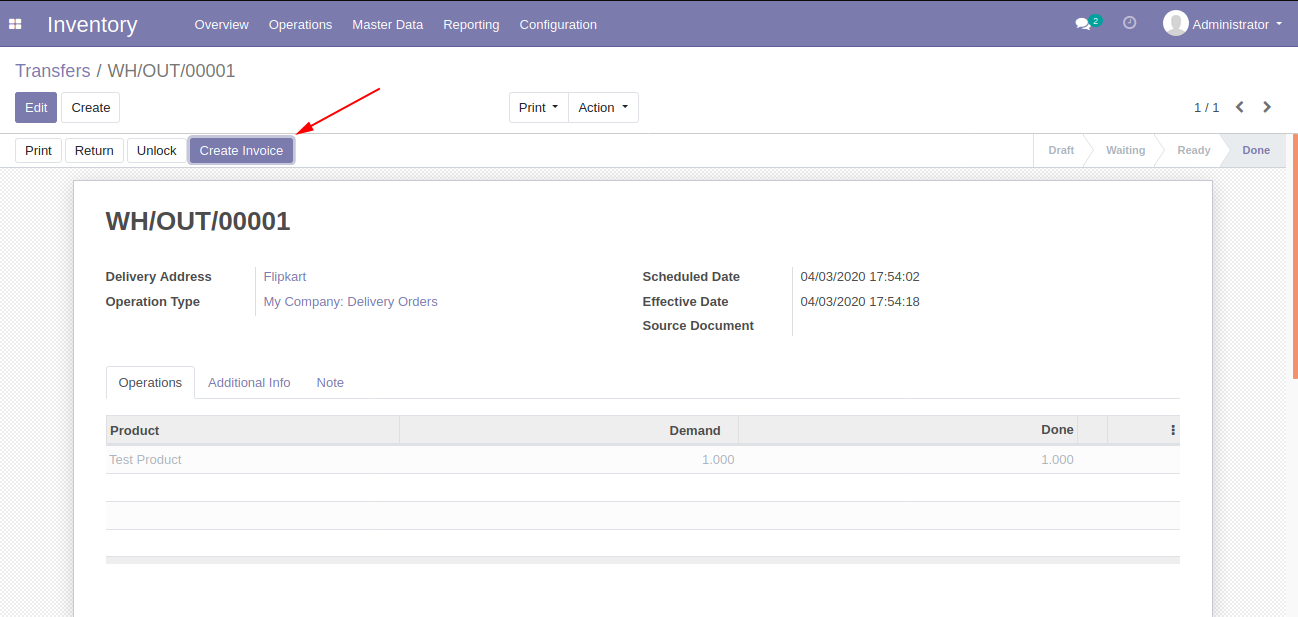Go to previous record arrow

point(1240,107)
